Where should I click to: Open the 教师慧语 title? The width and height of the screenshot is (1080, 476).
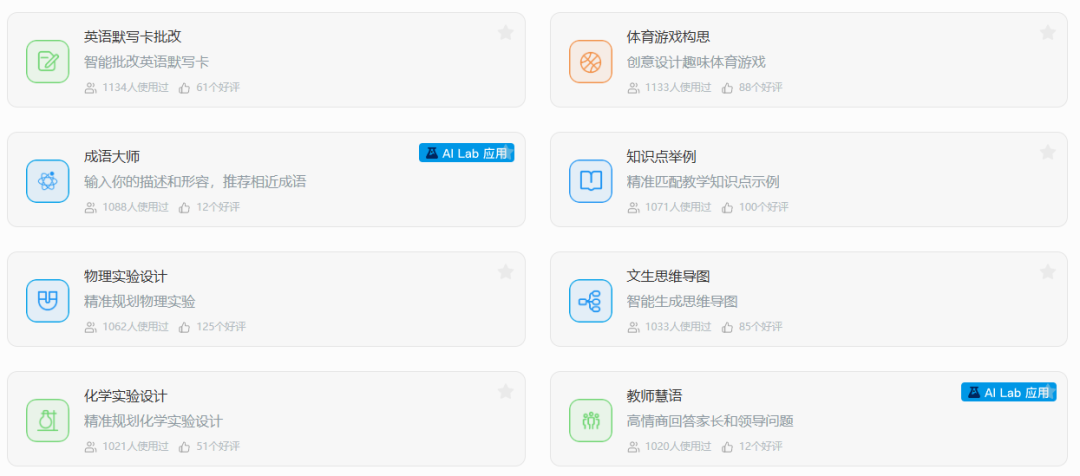point(654,396)
